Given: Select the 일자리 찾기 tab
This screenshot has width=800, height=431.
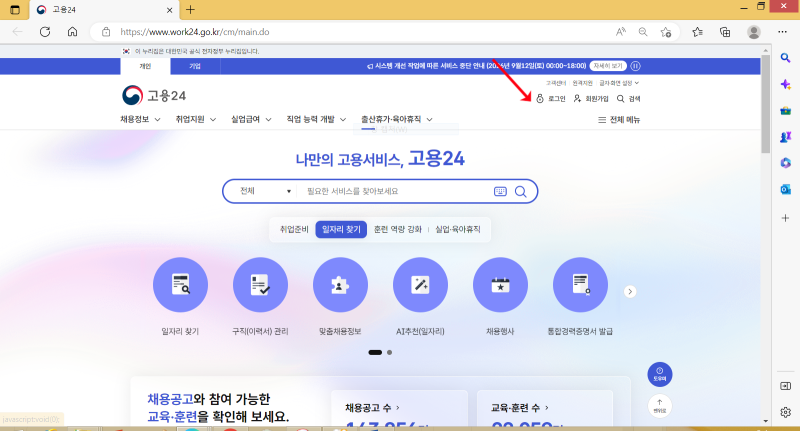Looking at the screenshot, I should pos(341,230).
